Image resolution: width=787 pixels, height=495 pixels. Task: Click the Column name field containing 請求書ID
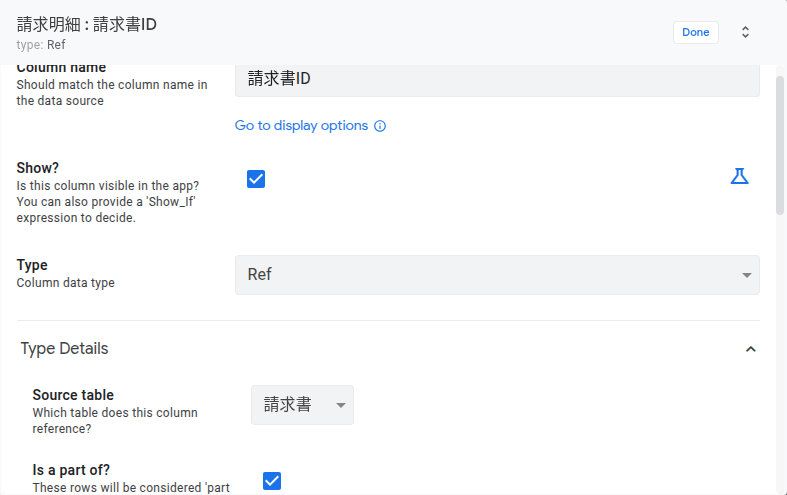click(x=496, y=79)
